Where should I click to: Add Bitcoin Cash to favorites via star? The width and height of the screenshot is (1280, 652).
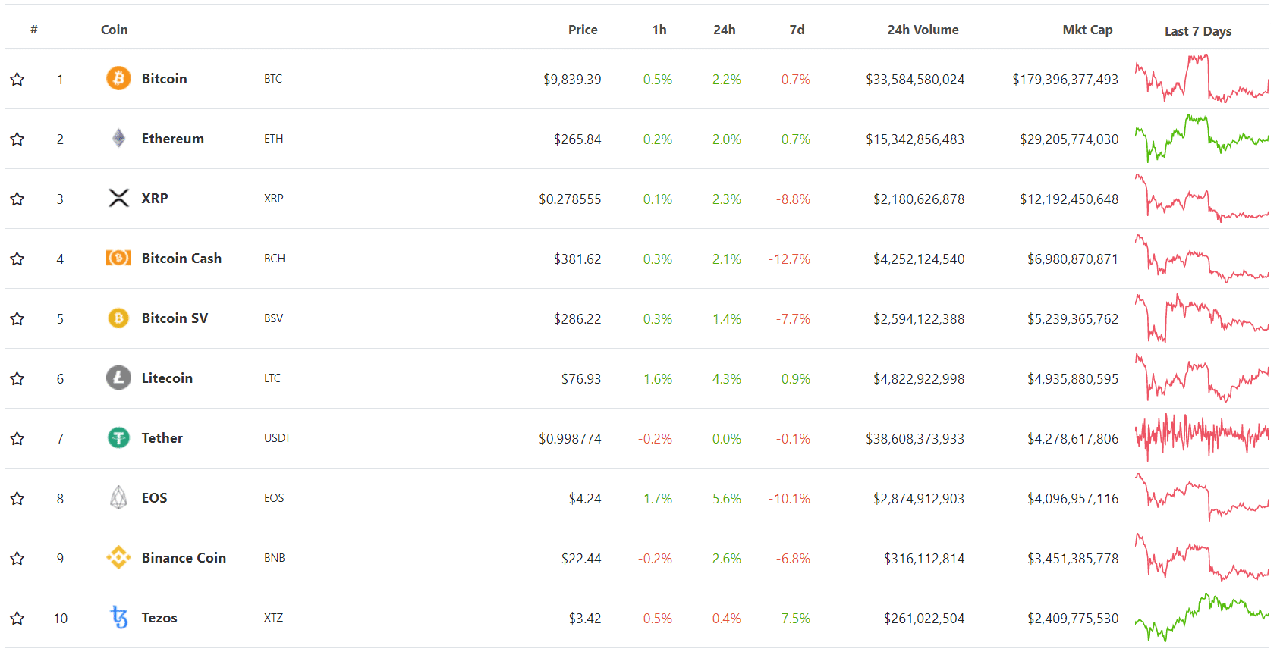pos(17,259)
